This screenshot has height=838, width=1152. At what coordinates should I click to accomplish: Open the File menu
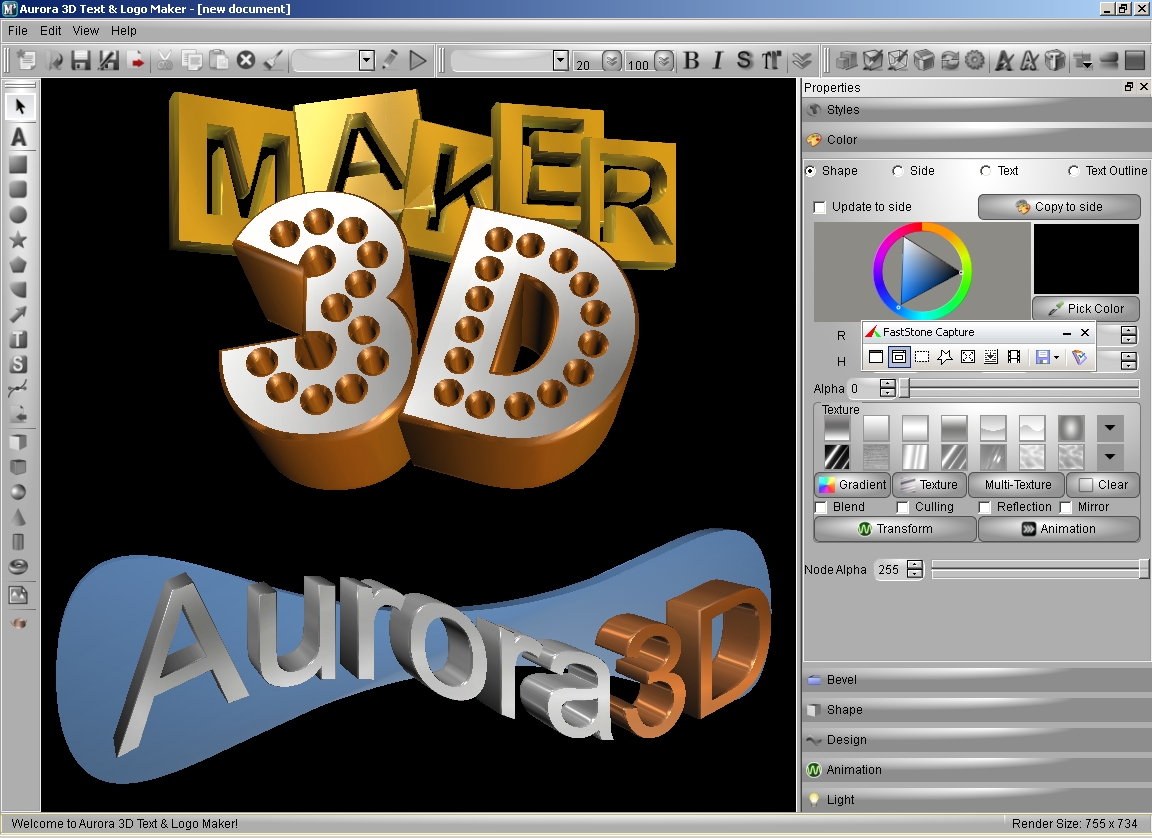[x=18, y=31]
